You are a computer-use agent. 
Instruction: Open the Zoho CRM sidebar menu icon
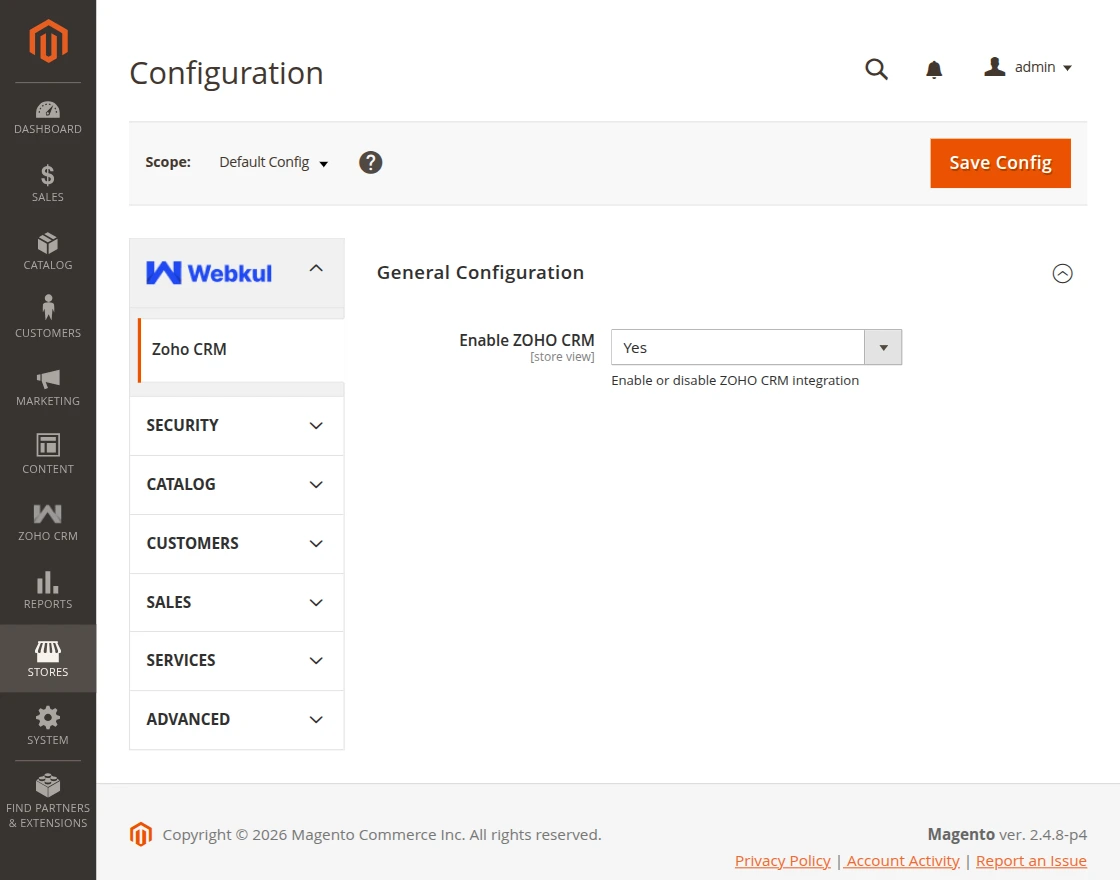pyautogui.click(x=48, y=523)
